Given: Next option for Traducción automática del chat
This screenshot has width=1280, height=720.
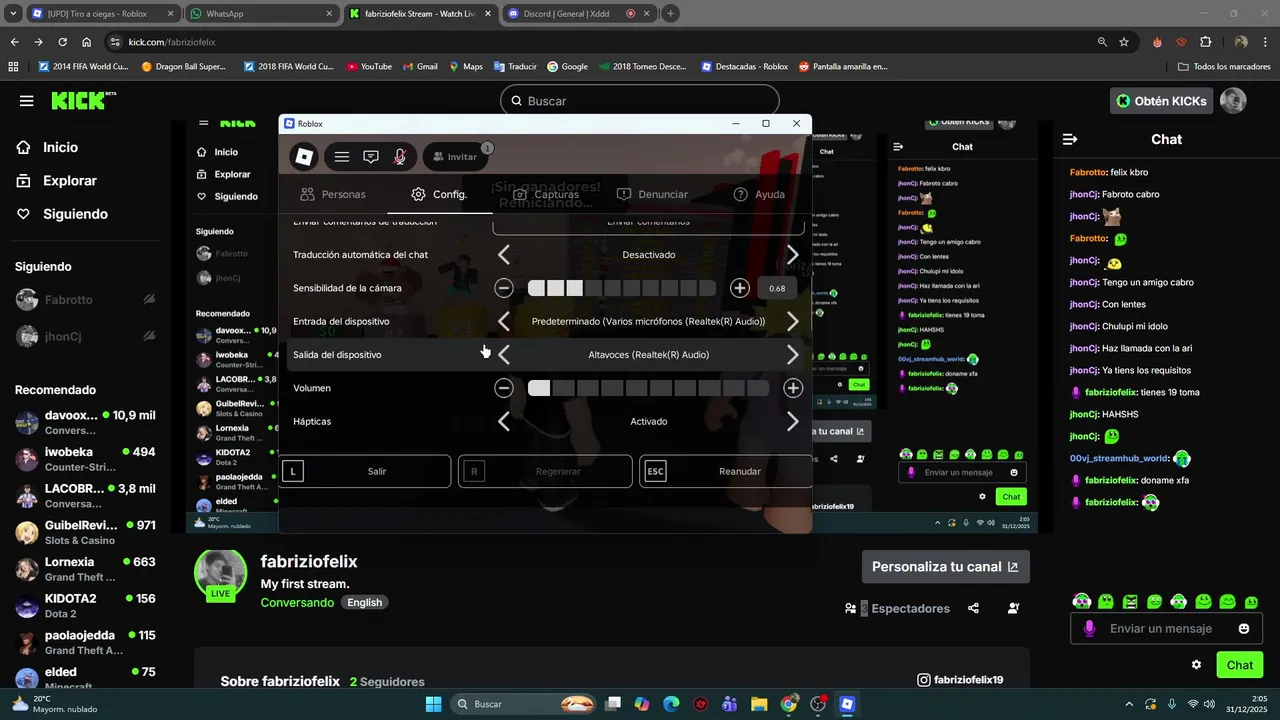Looking at the screenshot, I should pyautogui.click(x=793, y=255).
